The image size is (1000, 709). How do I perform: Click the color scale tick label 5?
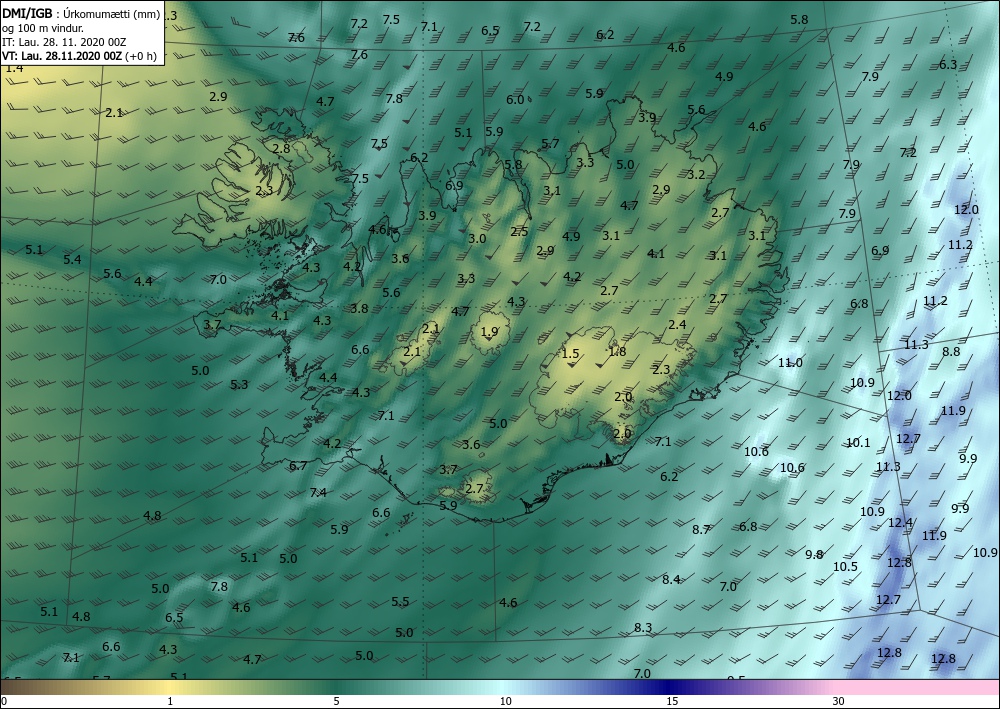(x=336, y=701)
